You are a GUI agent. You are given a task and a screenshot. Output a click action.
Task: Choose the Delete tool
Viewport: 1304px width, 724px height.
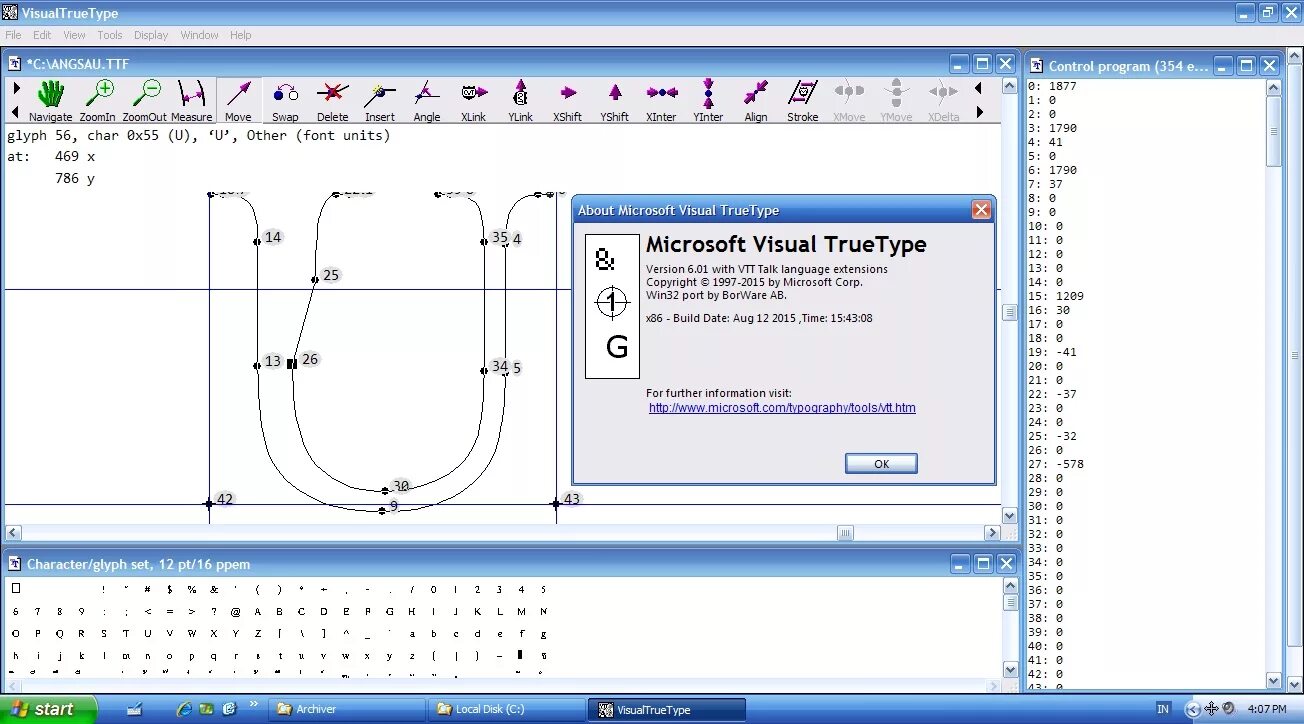pyautogui.click(x=332, y=101)
